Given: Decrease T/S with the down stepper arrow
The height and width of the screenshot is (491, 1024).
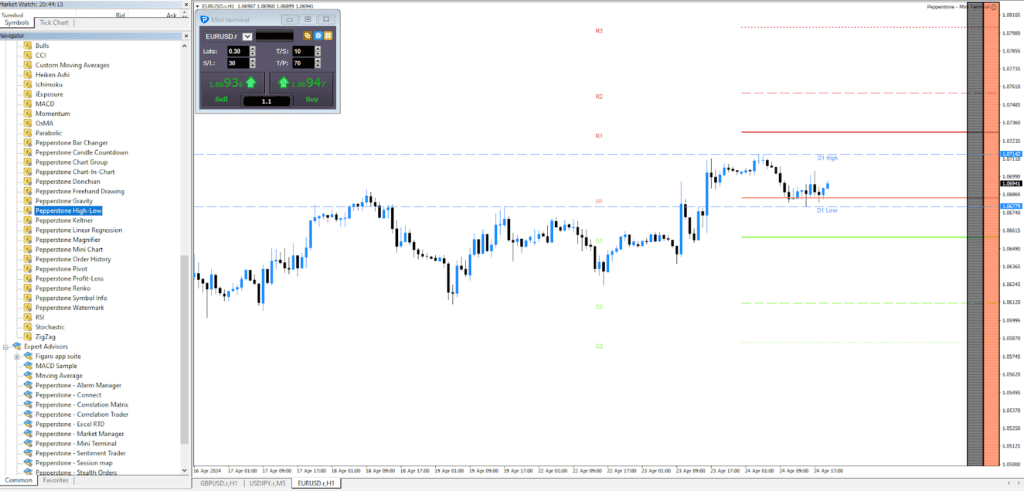Looking at the screenshot, I should point(318,54).
